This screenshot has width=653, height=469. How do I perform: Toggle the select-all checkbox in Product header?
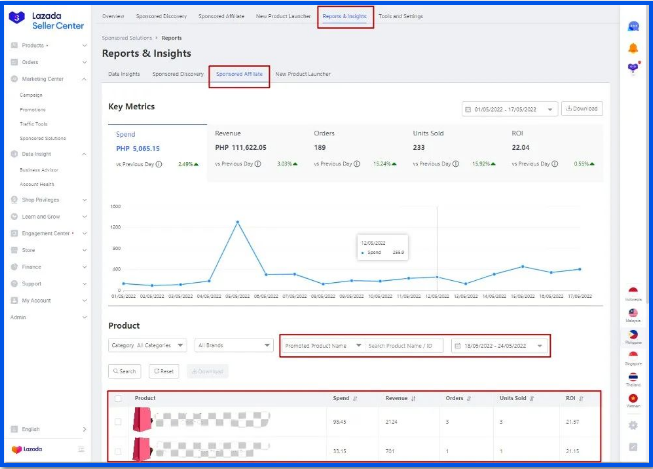[118, 398]
